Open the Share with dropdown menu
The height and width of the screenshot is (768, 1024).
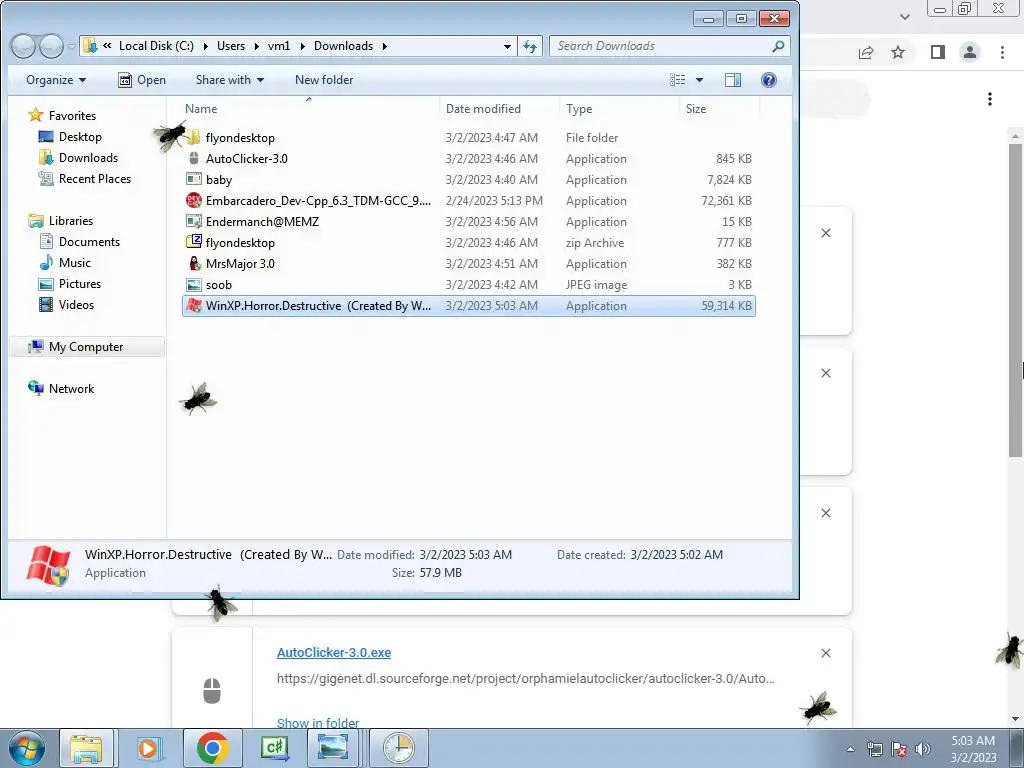point(230,80)
